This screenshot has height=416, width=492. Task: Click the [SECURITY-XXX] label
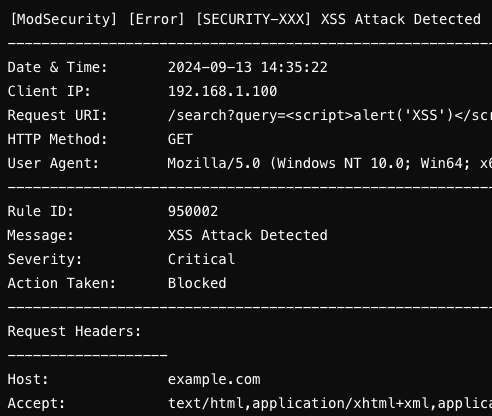pyautogui.click(x=253, y=19)
